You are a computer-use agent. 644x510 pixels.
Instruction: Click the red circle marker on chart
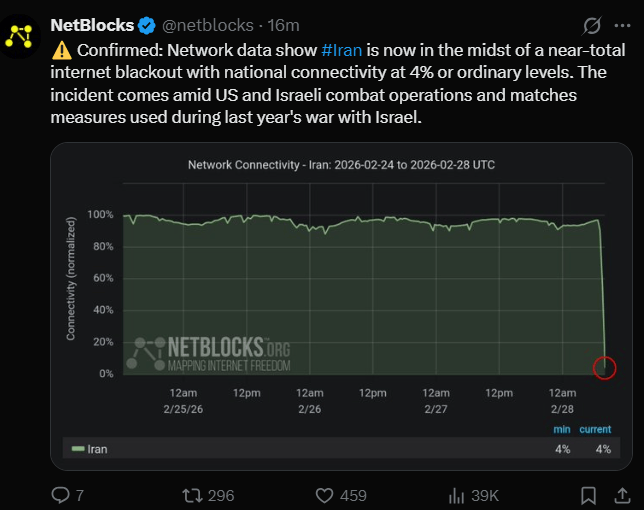point(604,367)
